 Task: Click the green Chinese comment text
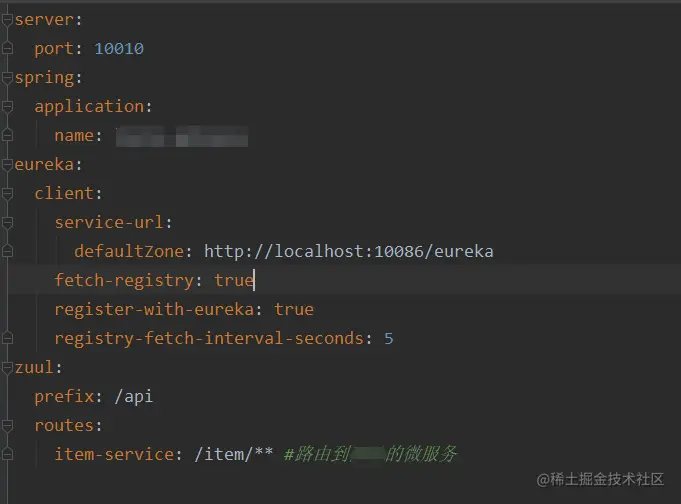(x=370, y=454)
